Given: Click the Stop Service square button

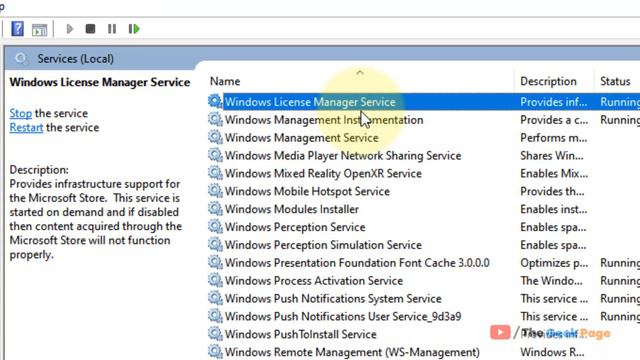Looking at the screenshot, I should pos(90,29).
